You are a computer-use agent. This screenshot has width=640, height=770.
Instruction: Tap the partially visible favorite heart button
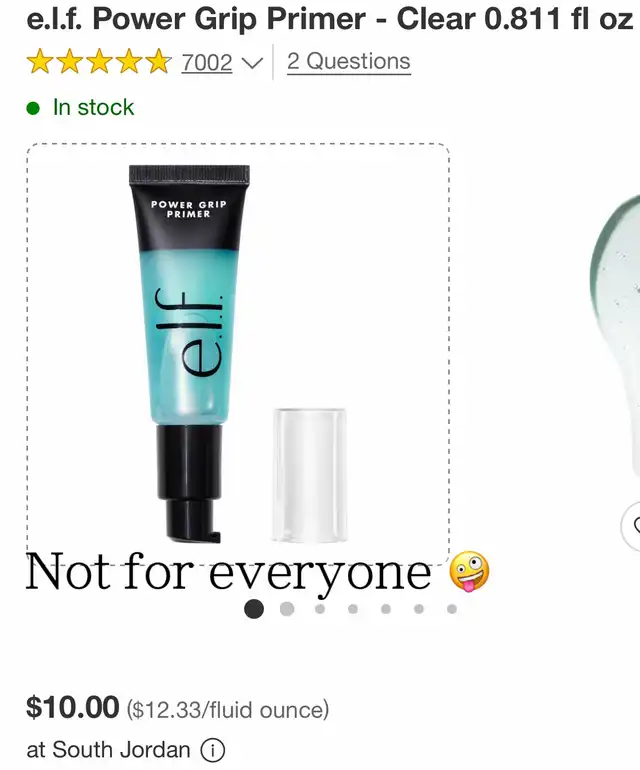pos(632,526)
